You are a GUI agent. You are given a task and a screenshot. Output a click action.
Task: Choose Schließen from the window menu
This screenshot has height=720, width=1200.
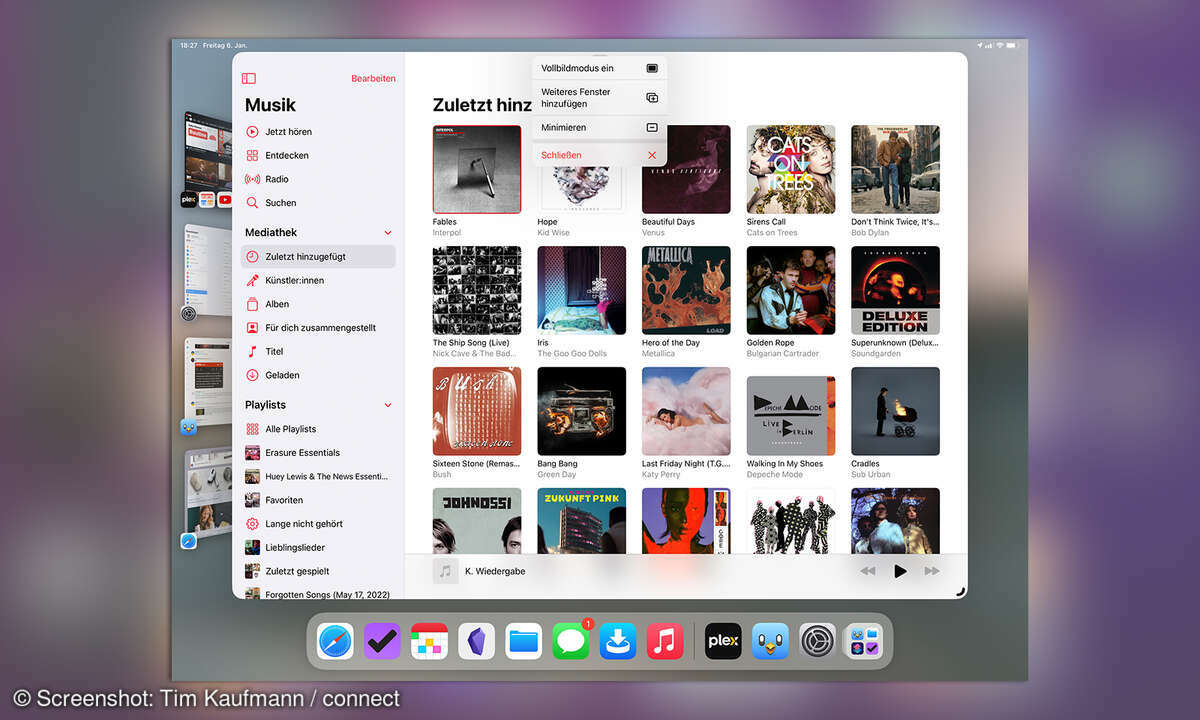[x=599, y=155]
